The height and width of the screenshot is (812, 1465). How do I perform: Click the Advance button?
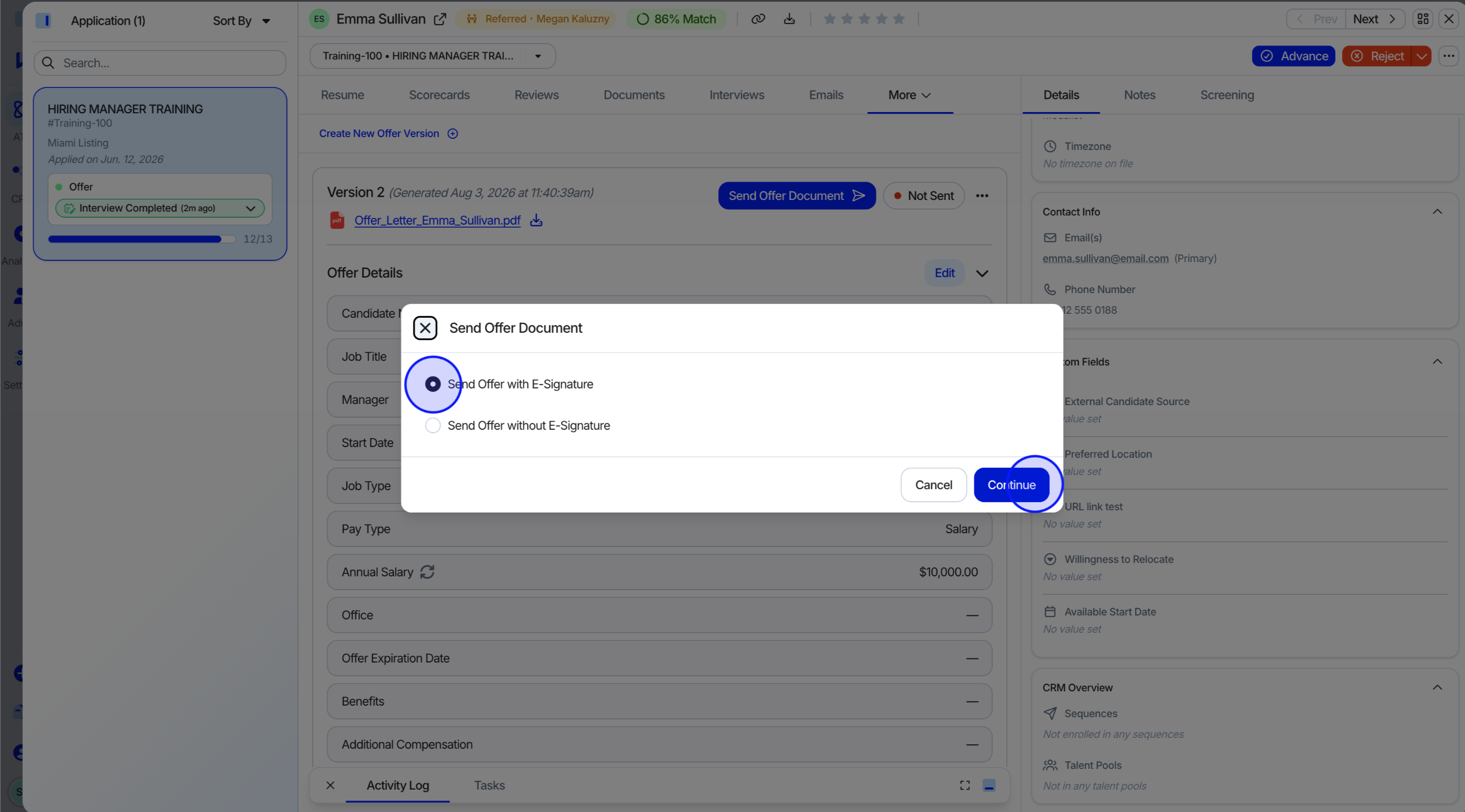[1293, 56]
